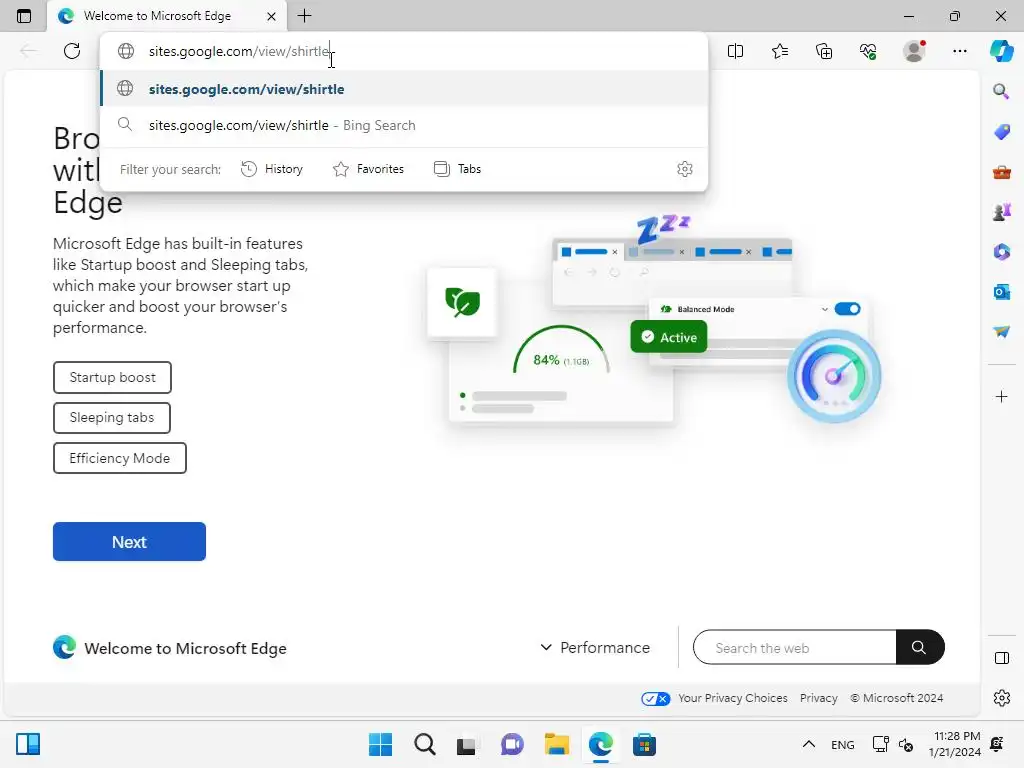Click the Search the web field
1024x768 pixels.
point(795,648)
